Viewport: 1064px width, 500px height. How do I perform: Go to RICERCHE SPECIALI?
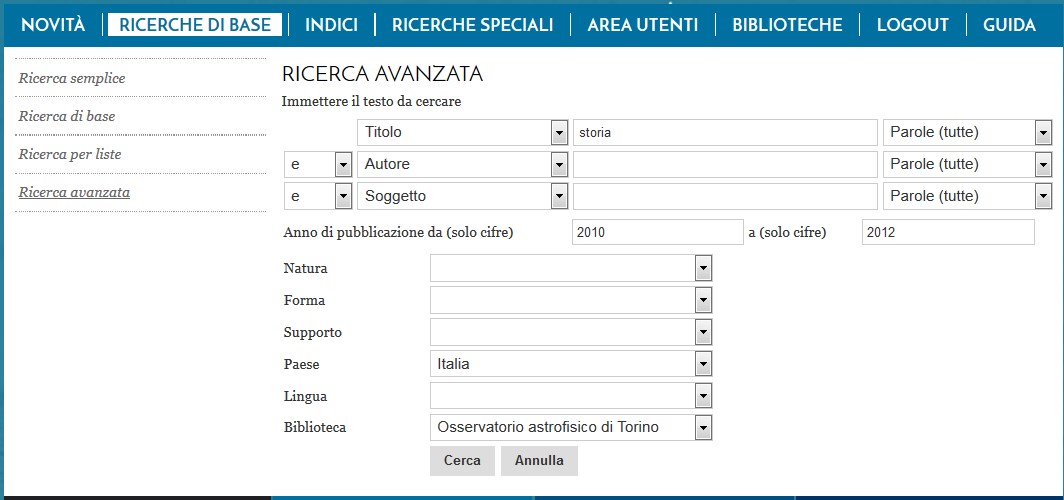pos(472,25)
